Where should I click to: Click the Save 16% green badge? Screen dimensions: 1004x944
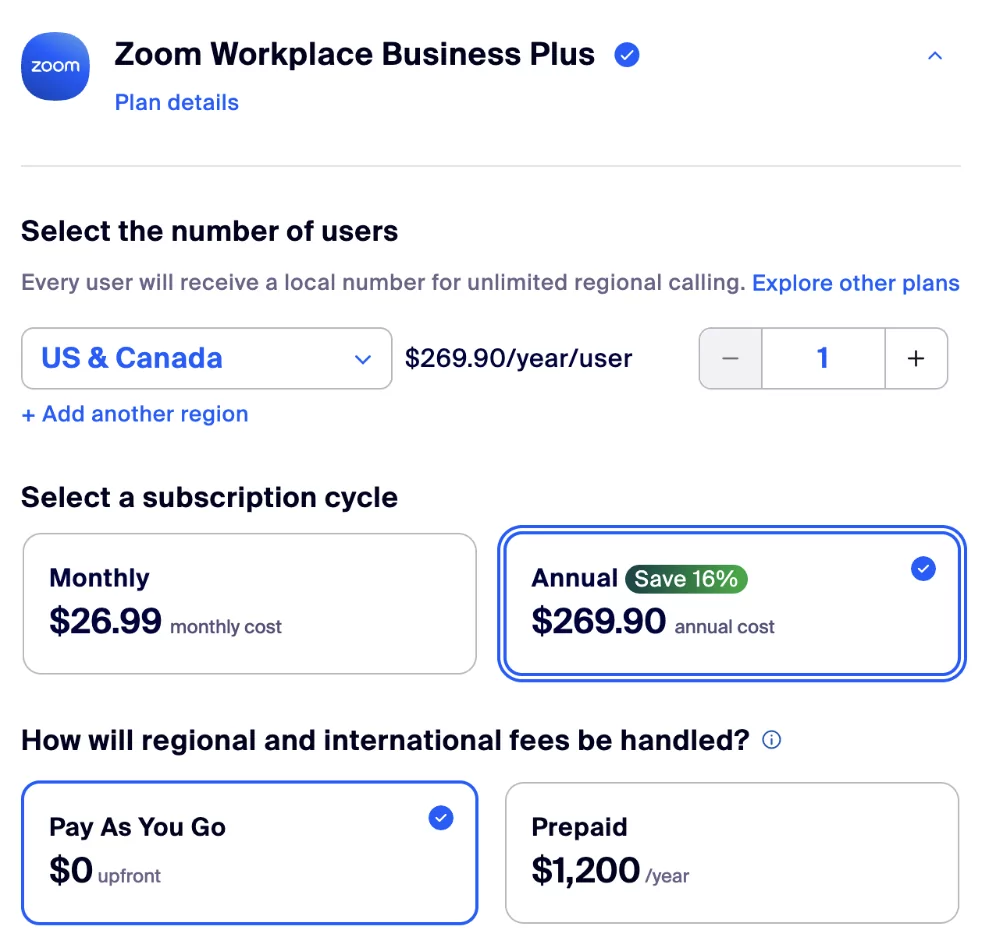click(x=686, y=579)
